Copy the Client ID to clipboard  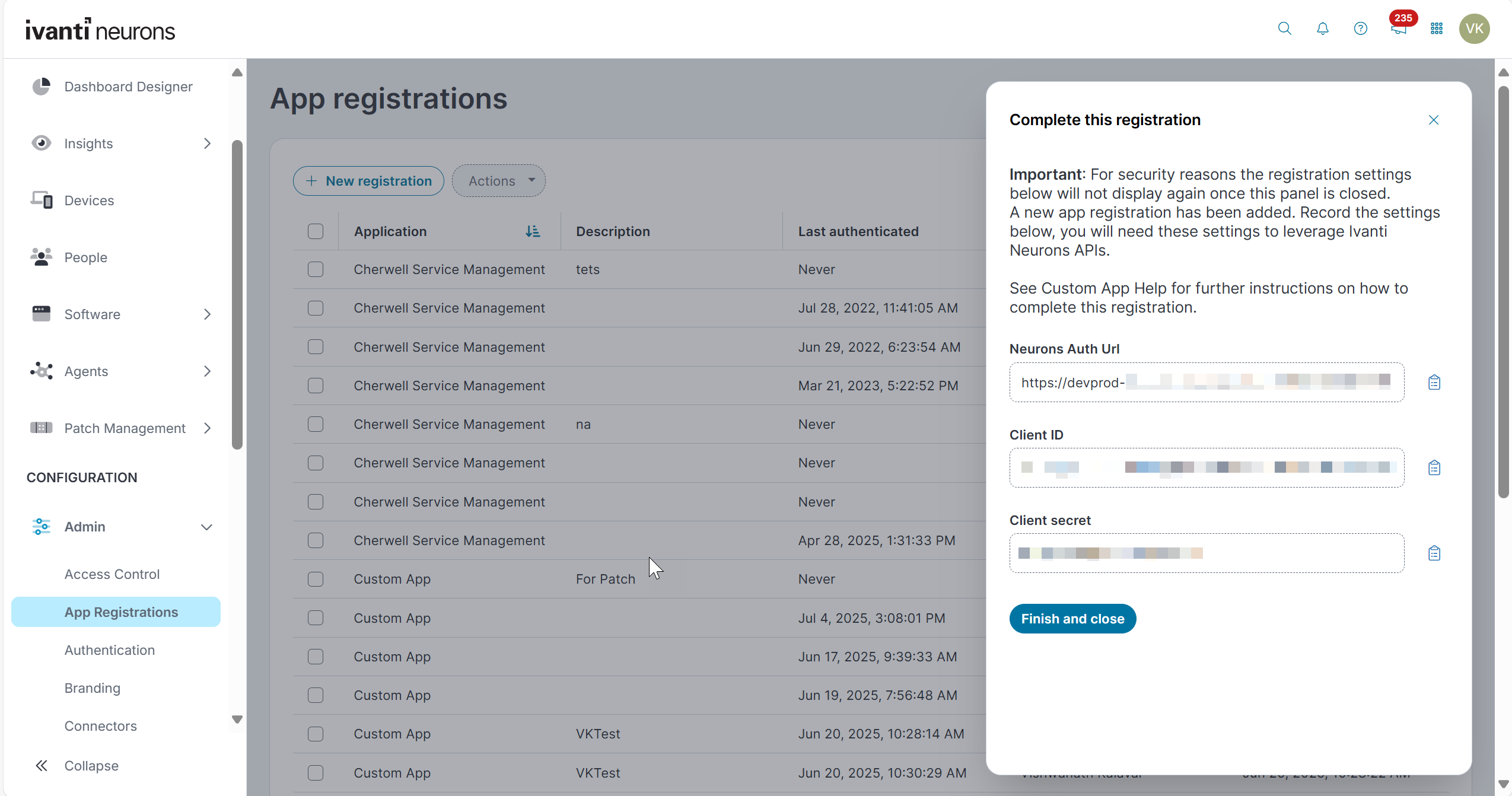(x=1434, y=468)
